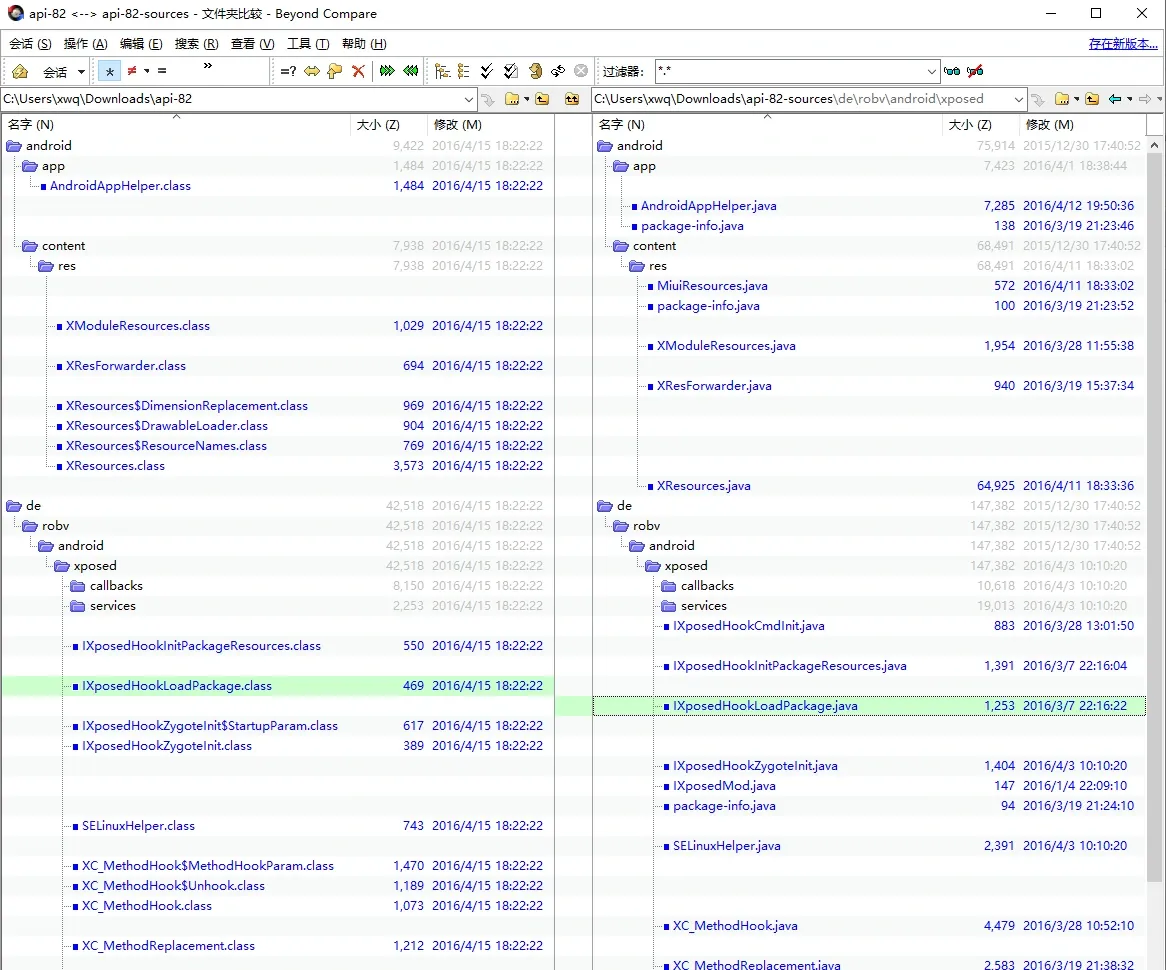Screen dimensions: 1166x970
Task: Click the green copy-to-right arrows icon
Action: click(387, 71)
